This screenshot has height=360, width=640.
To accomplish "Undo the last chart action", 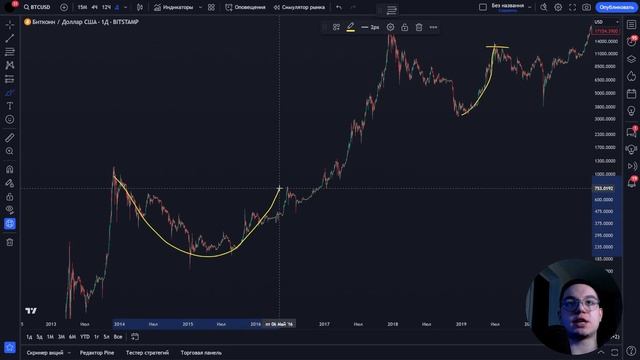I will tap(339, 7).
